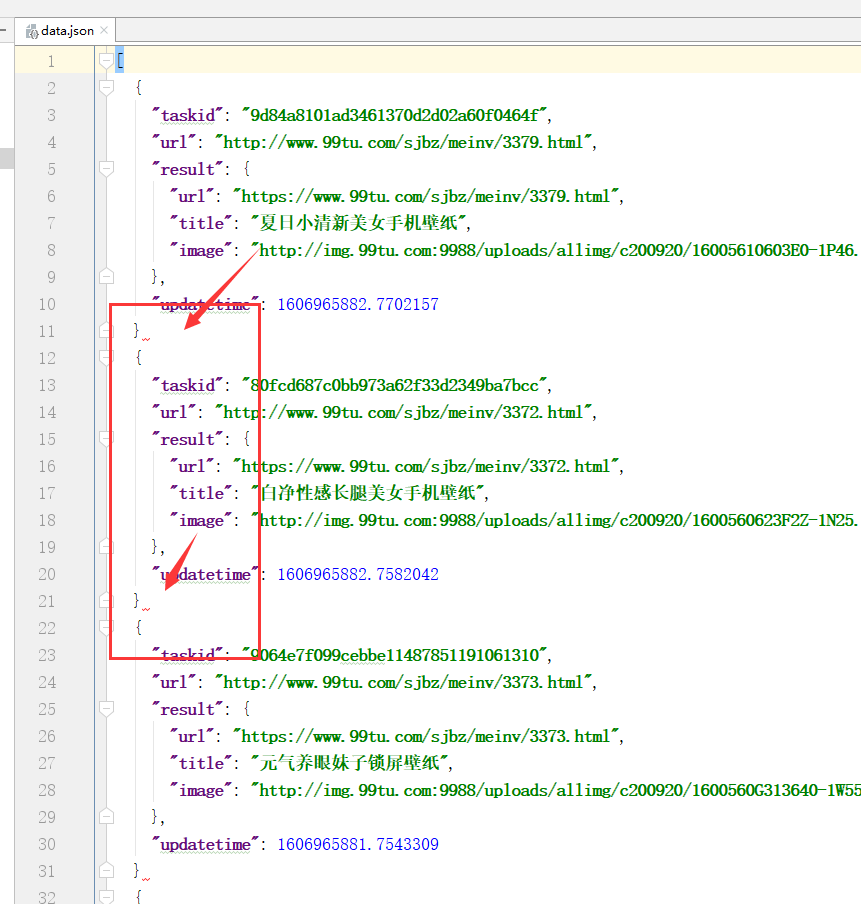The width and height of the screenshot is (861, 904).
Task: Click title text 白净性感长腿美女手机壁纸
Action: (368, 493)
